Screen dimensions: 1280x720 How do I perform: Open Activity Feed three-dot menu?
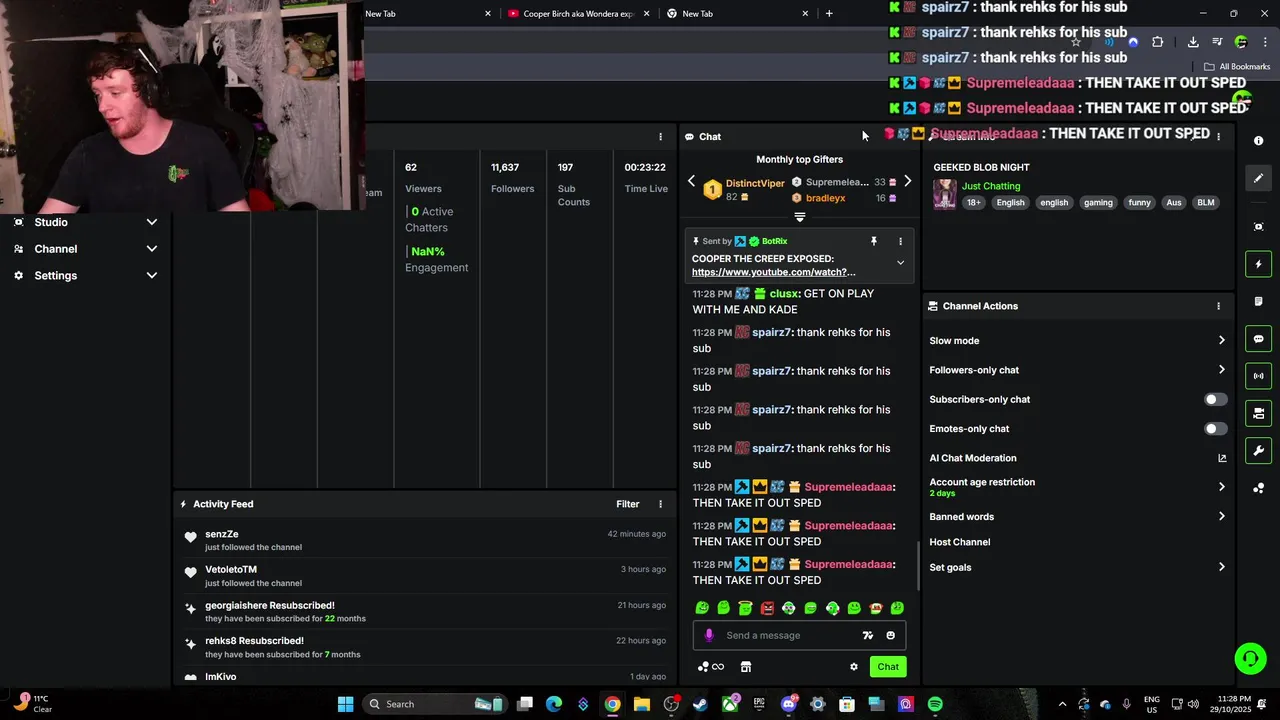pyautogui.click(x=660, y=504)
